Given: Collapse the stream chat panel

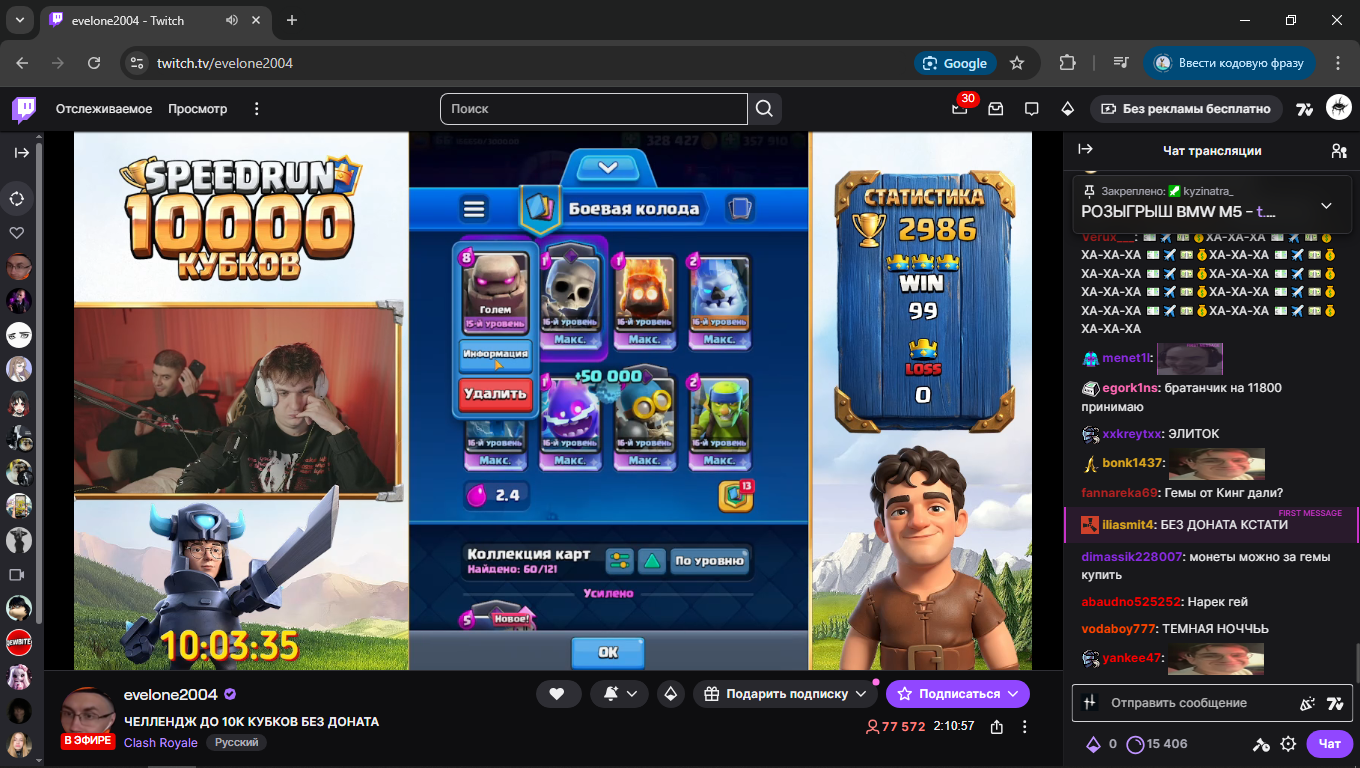Looking at the screenshot, I should pyautogui.click(x=1085, y=150).
